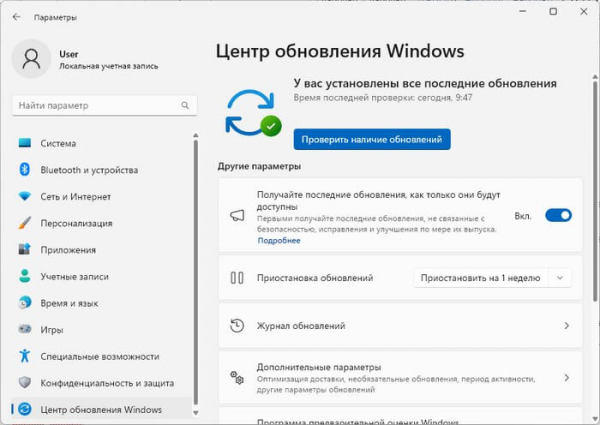Select Bluetooth и устройства in the sidebar
The width and height of the screenshot is (600, 425).
point(102,169)
